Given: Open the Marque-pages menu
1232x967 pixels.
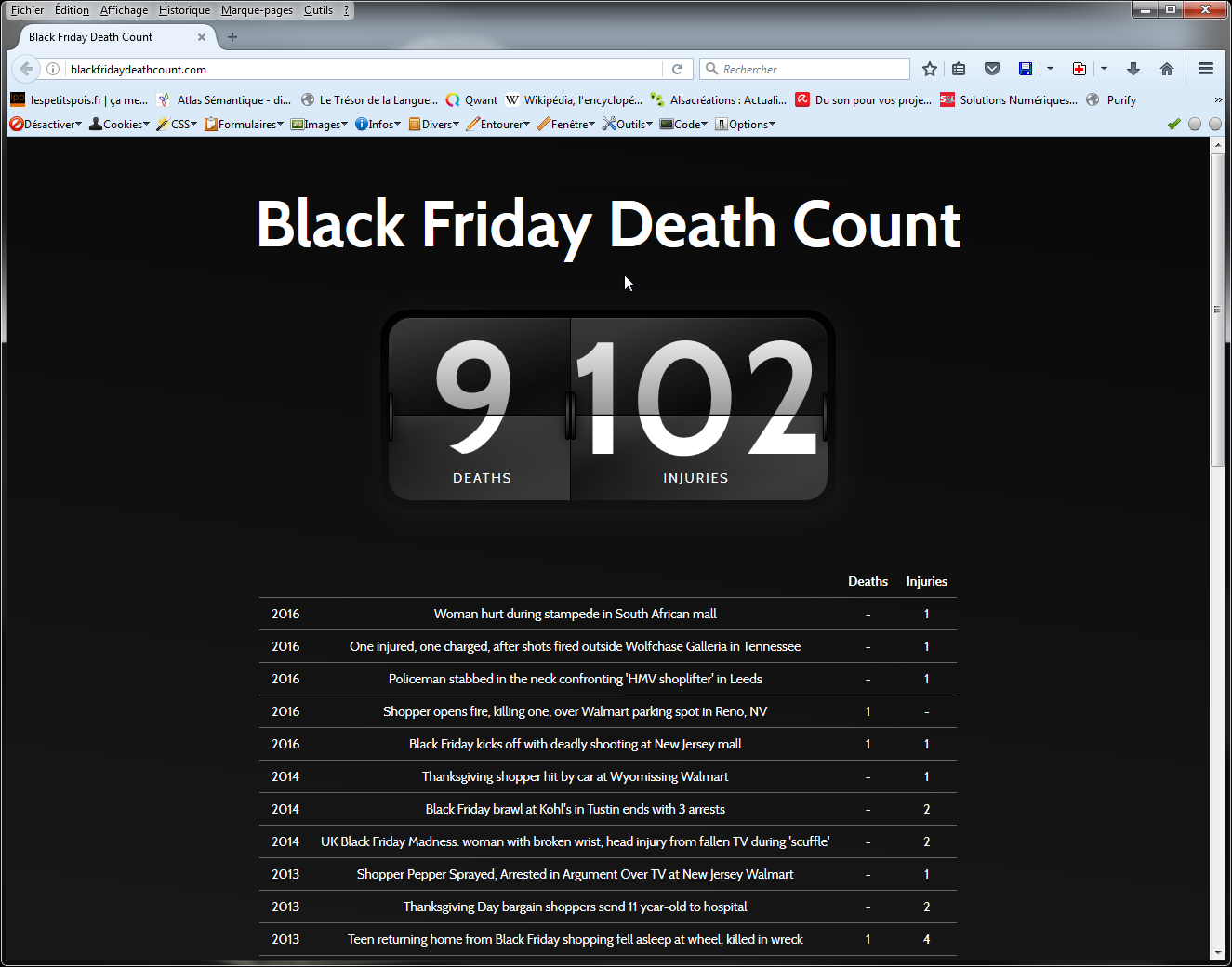Looking at the screenshot, I should coord(257,10).
